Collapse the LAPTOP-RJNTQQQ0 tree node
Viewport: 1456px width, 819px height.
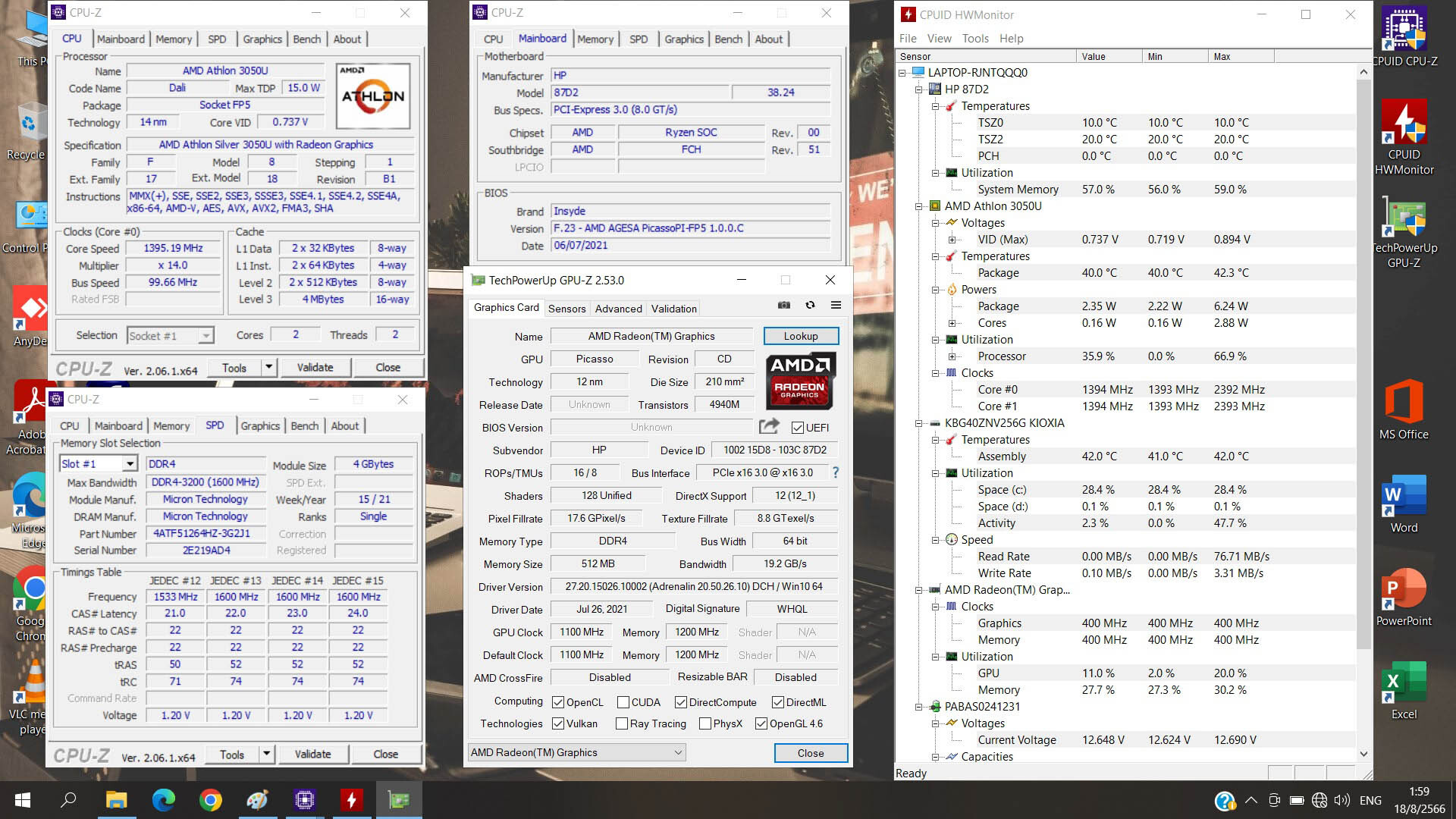tap(902, 73)
